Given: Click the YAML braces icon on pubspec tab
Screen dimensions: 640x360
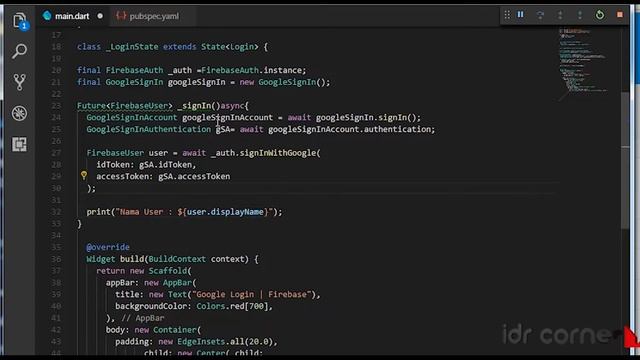Looking at the screenshot, I should tap(121, 16).
